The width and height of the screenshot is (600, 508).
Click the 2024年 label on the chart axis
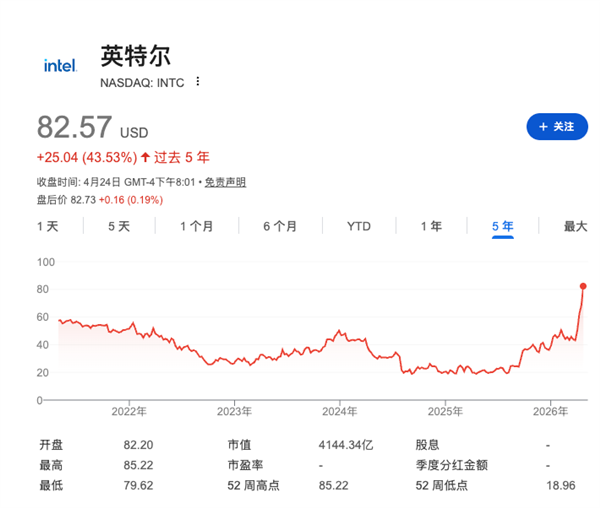(x=339, y=411)
